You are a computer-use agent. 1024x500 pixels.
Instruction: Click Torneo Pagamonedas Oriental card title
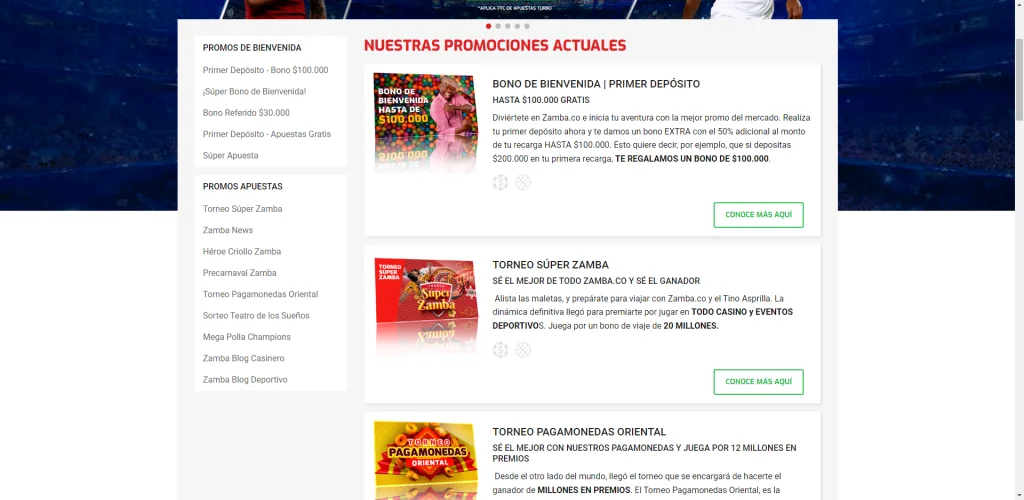click(x=579, y=432)
